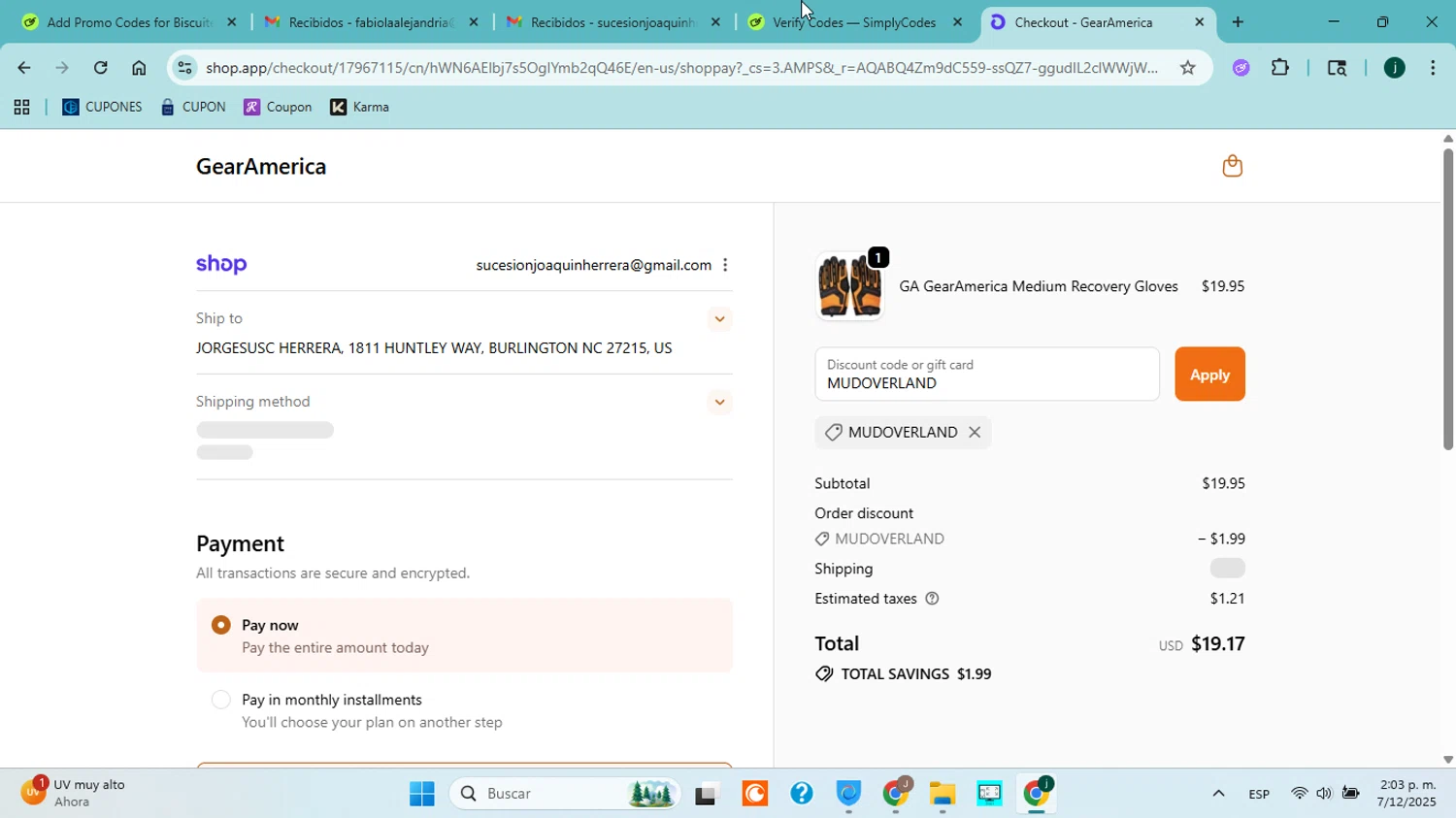Viewport: 1456px width, 818px height.
Task: Open the purple extension icon in toolbar
Action: click(x=1241, y=68)
